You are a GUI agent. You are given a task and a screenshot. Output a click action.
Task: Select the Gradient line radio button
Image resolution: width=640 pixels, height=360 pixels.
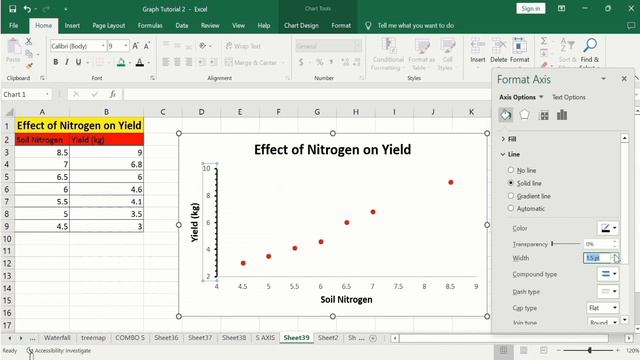pyautogui.click(x=511, y=196)
